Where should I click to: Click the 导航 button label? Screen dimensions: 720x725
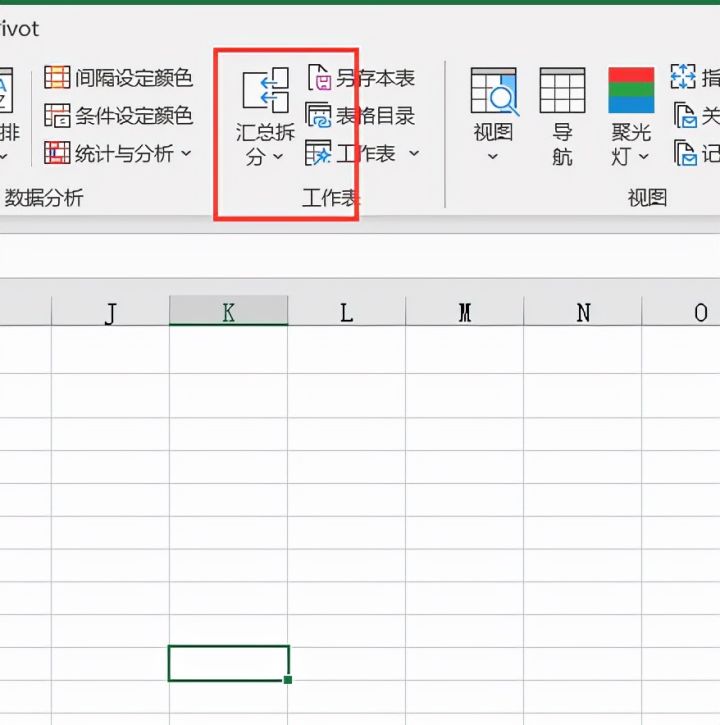point(562,145)
